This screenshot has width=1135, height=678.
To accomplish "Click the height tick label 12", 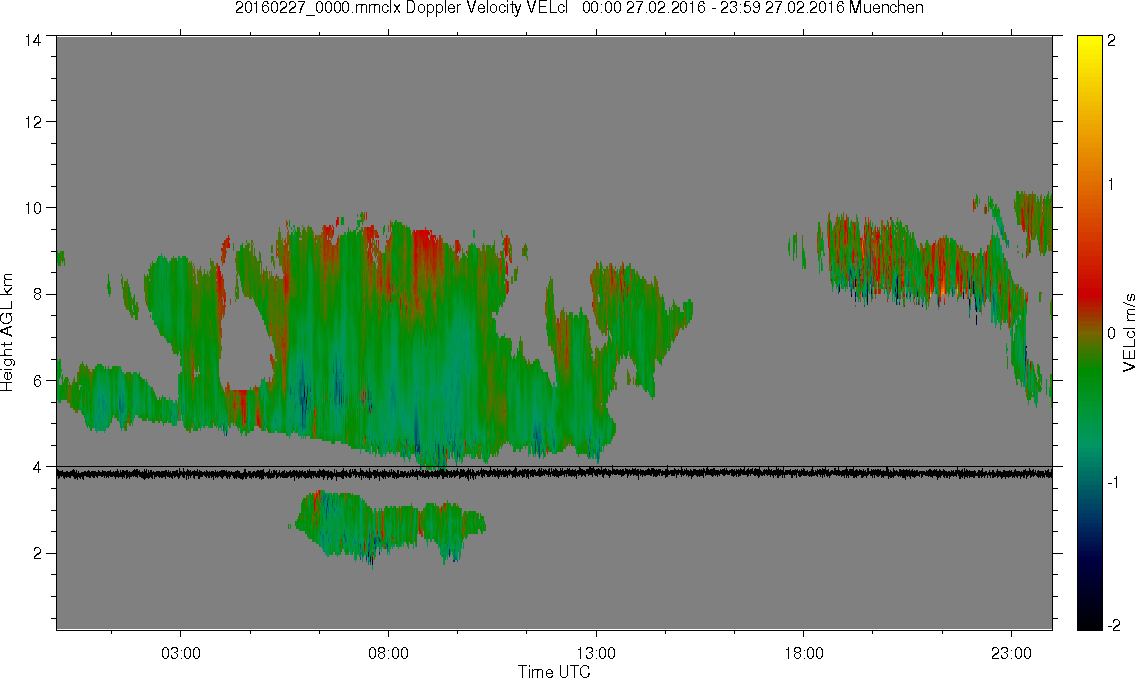I will pos(32,122).
